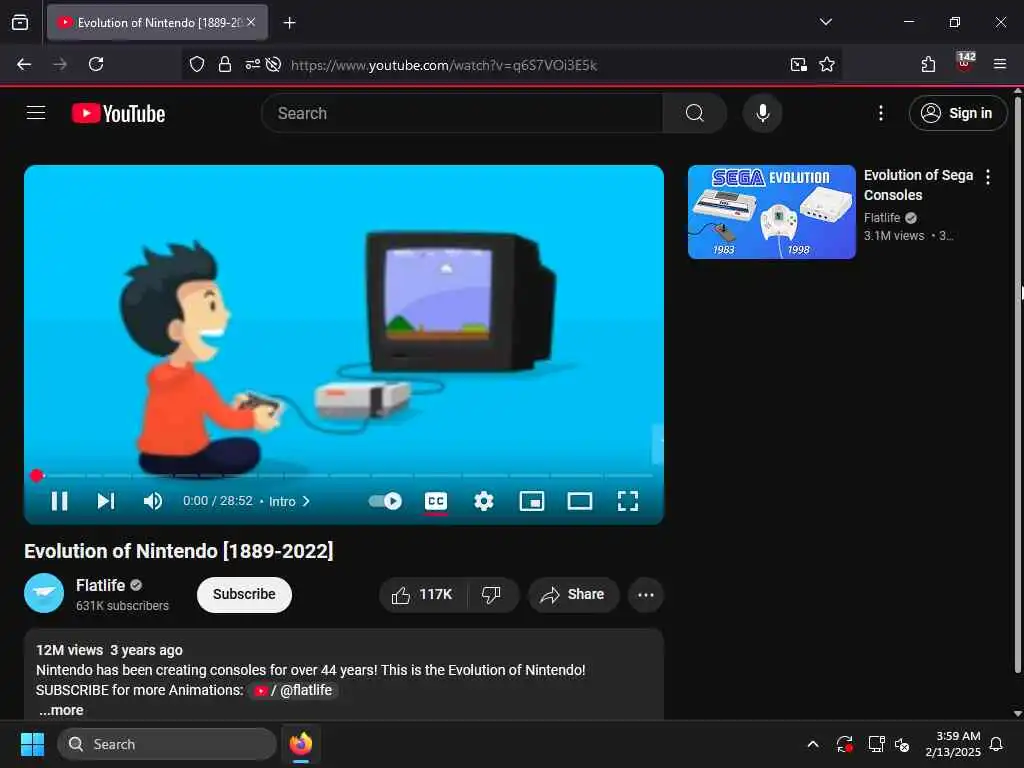This screenshot has height=768, width=1024.
Task: Sign in to YouTube
Action: click(x=957, y=113)
